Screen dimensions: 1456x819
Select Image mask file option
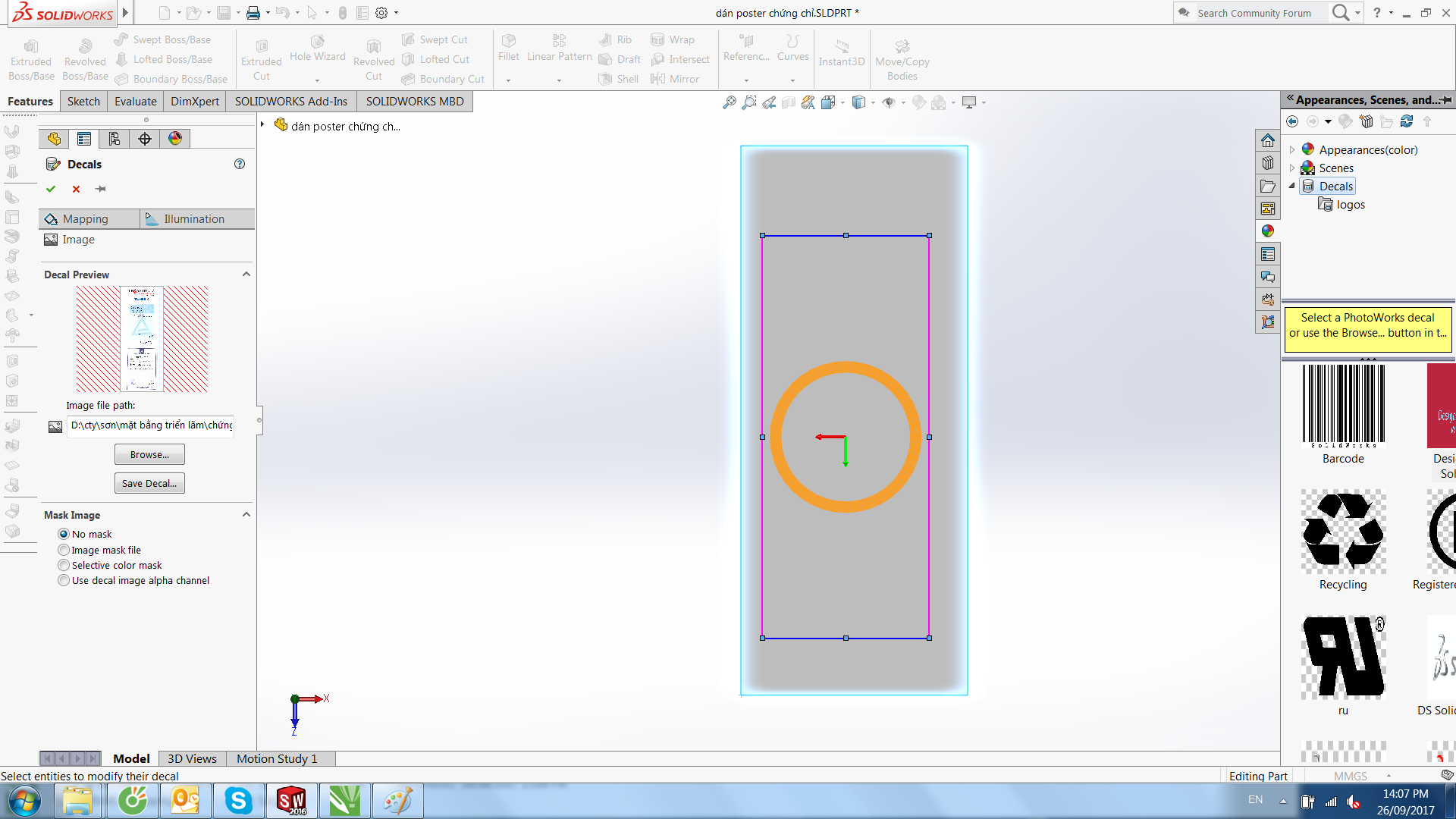click(x=64, y=551)
